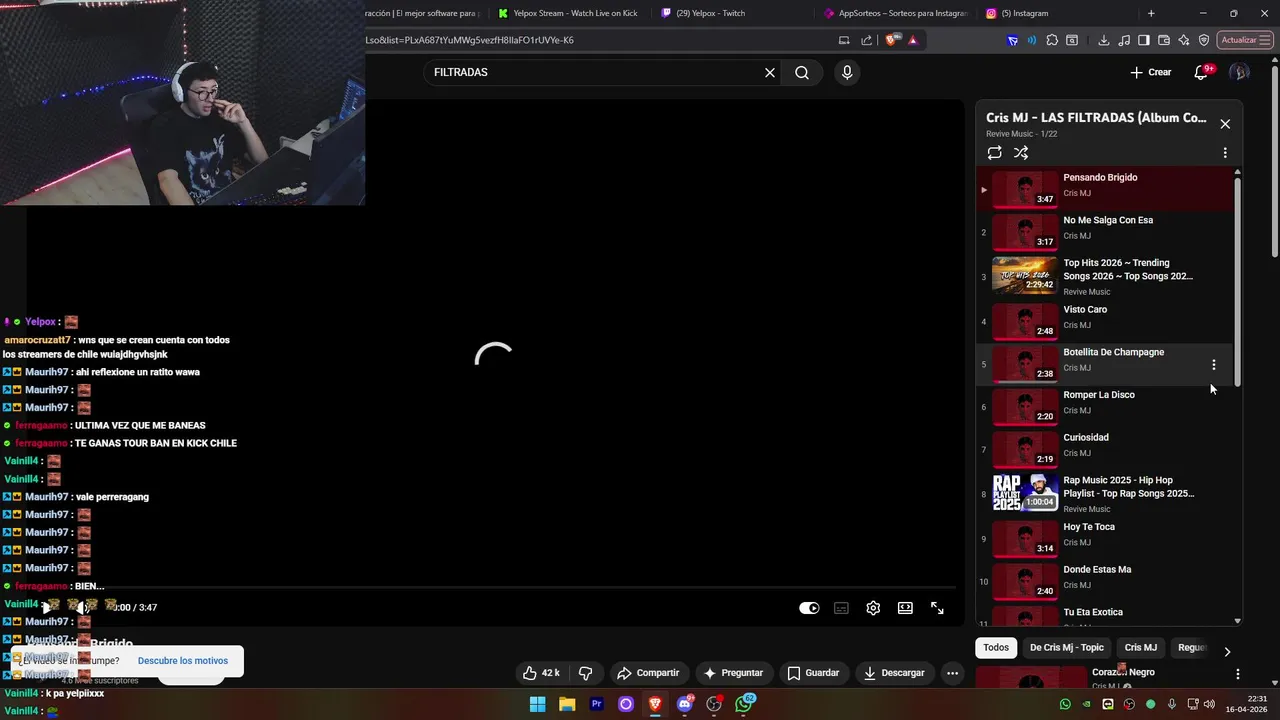The height and width of the screenshot is (720, 1280).
Task: Toggle the autoplay switch
Action: click(x=809, y=608)
